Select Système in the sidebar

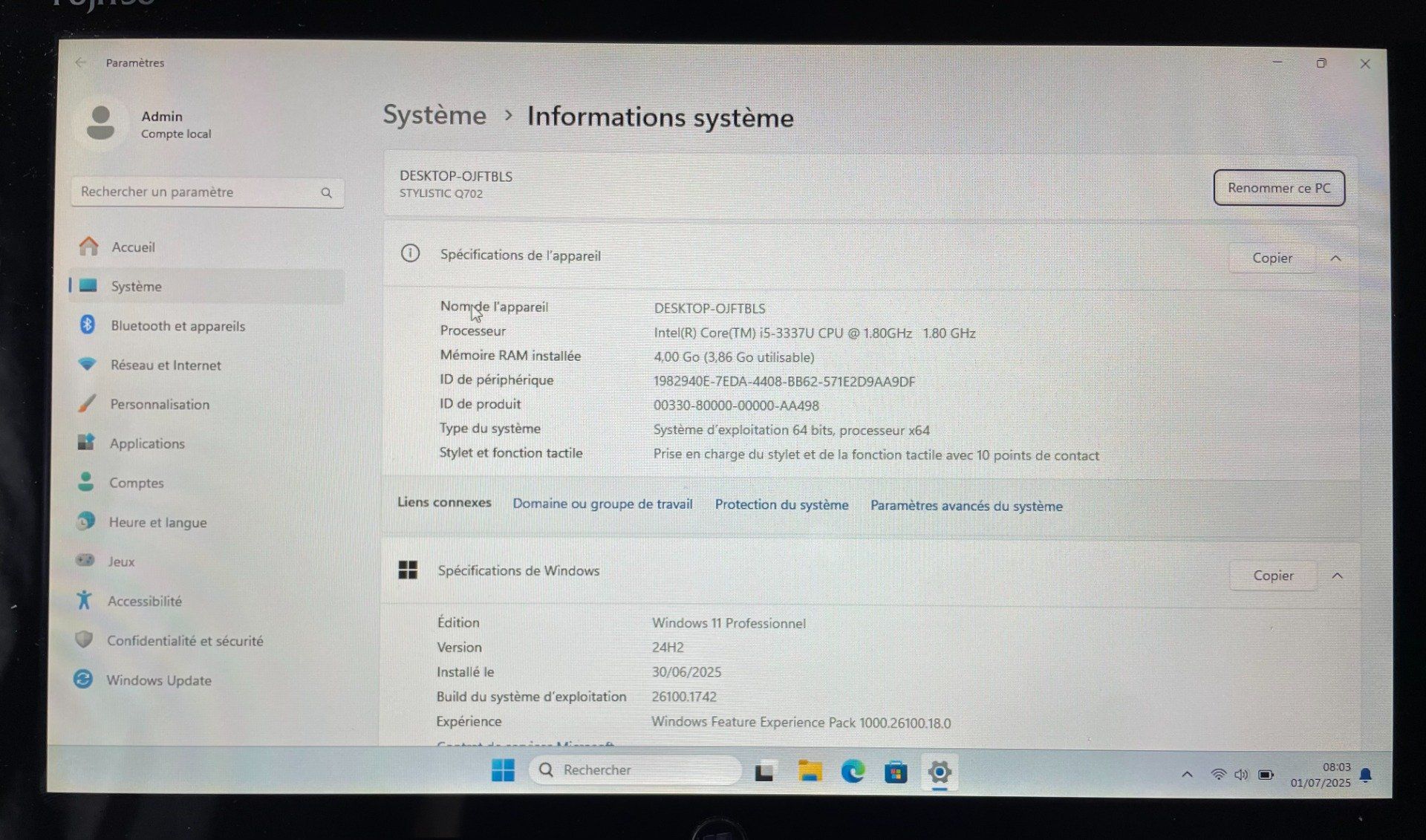pyautogui.click(x=206, y=286)
